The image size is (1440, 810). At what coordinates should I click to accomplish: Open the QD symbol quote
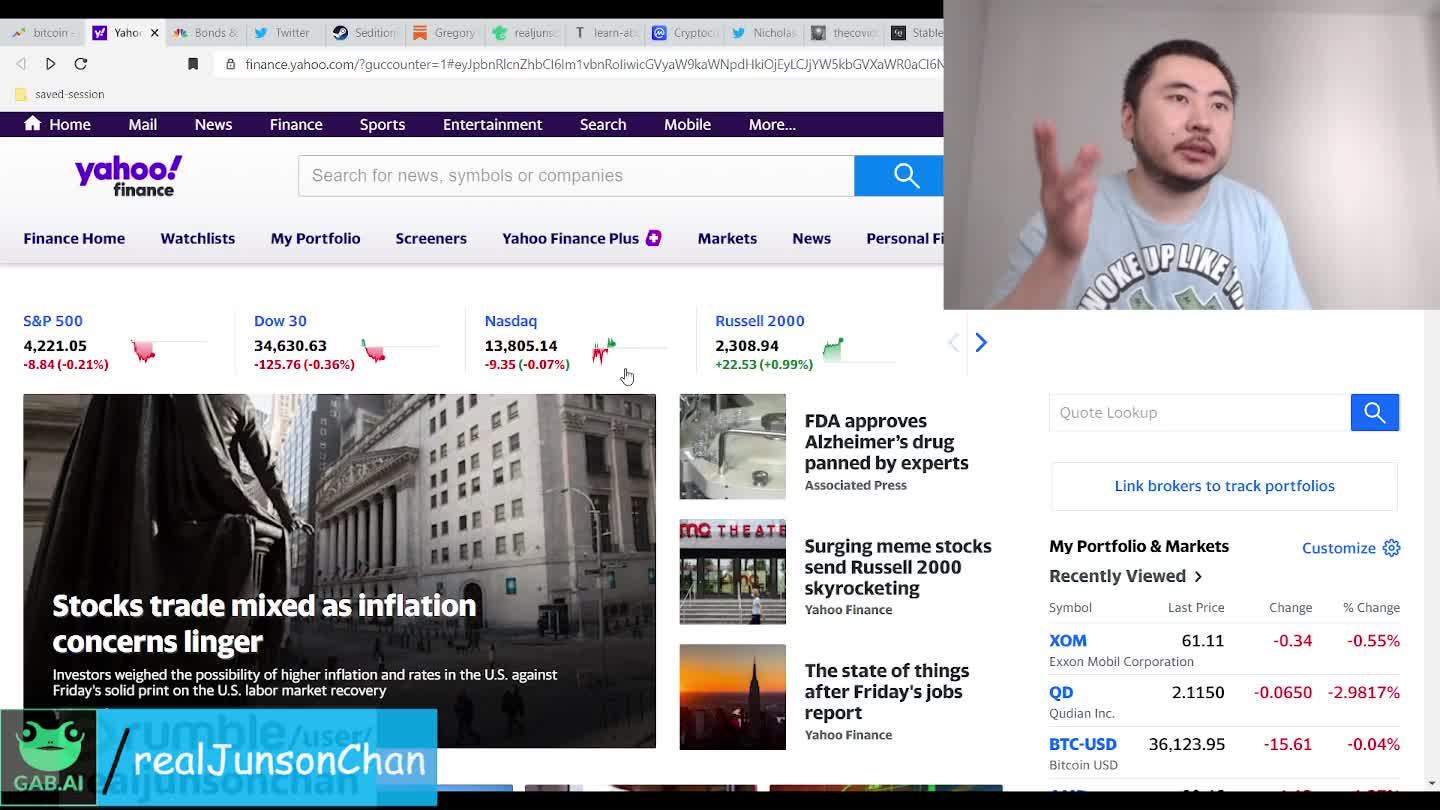(1061, 692)
